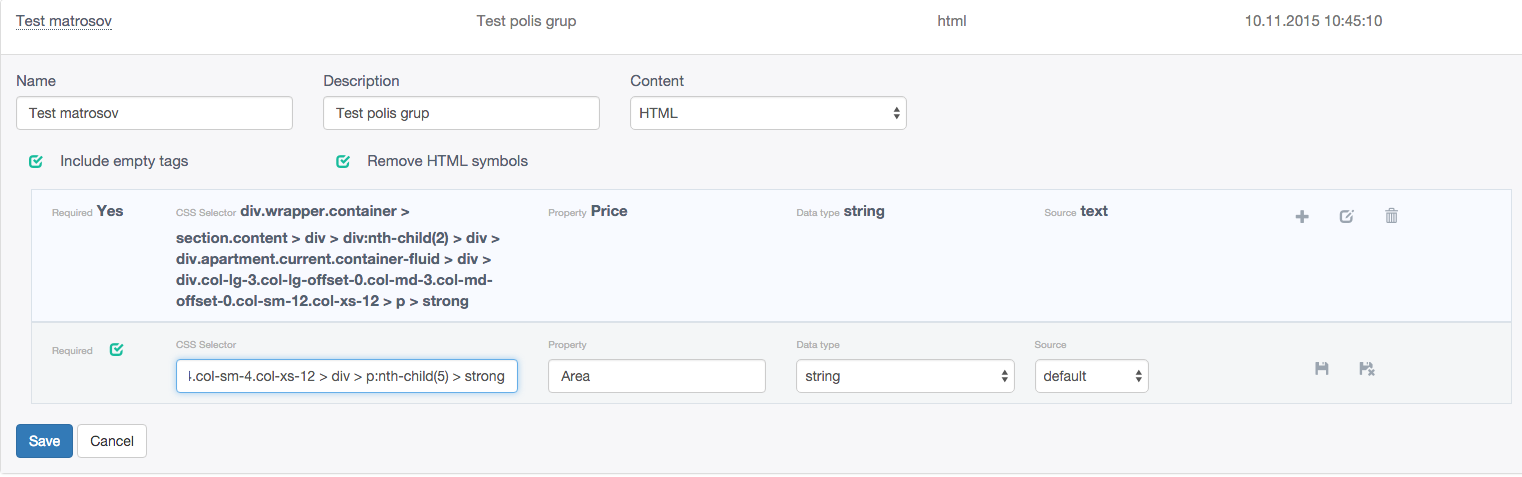Cancel editing the template
1522x477 pixels.
point(112,441)
